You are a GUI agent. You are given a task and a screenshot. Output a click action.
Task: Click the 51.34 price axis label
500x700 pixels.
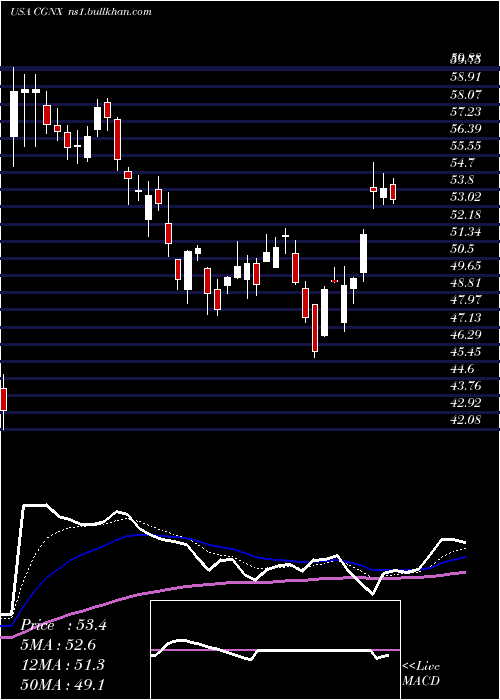pos(466,232)
